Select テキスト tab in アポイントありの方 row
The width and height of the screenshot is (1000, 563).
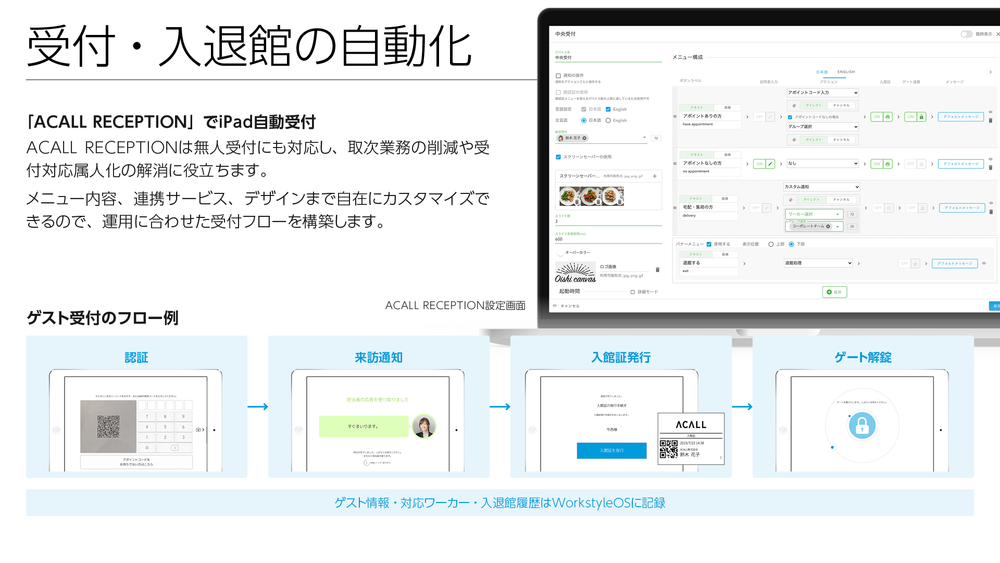tap(697, 107)
